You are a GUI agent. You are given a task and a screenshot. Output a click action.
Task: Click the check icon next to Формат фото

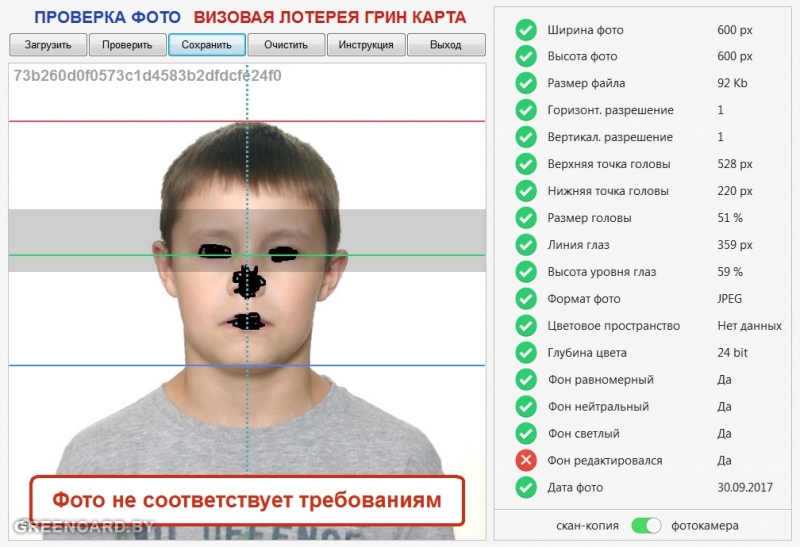pos(526,299)
